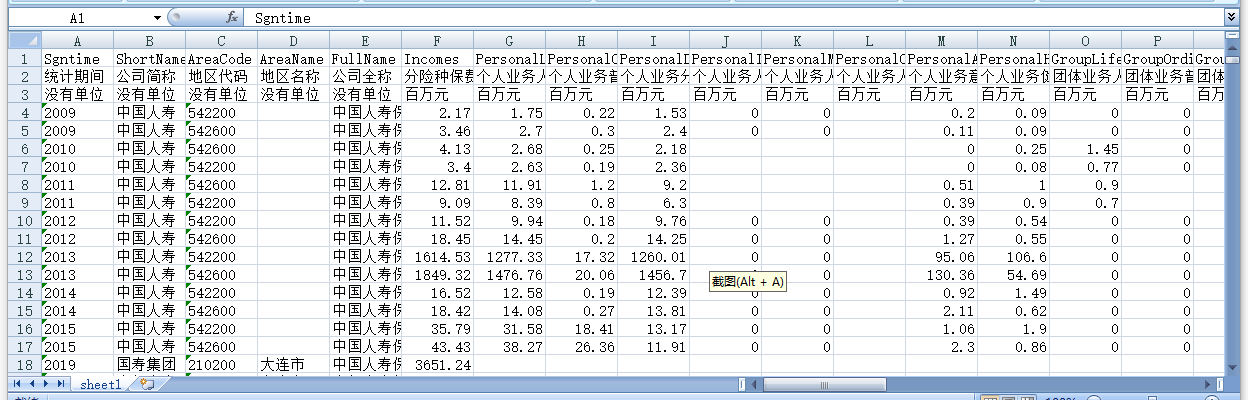Click cell E1 FullName
Screen dimensions: 1248x400
tap(366, 59)
